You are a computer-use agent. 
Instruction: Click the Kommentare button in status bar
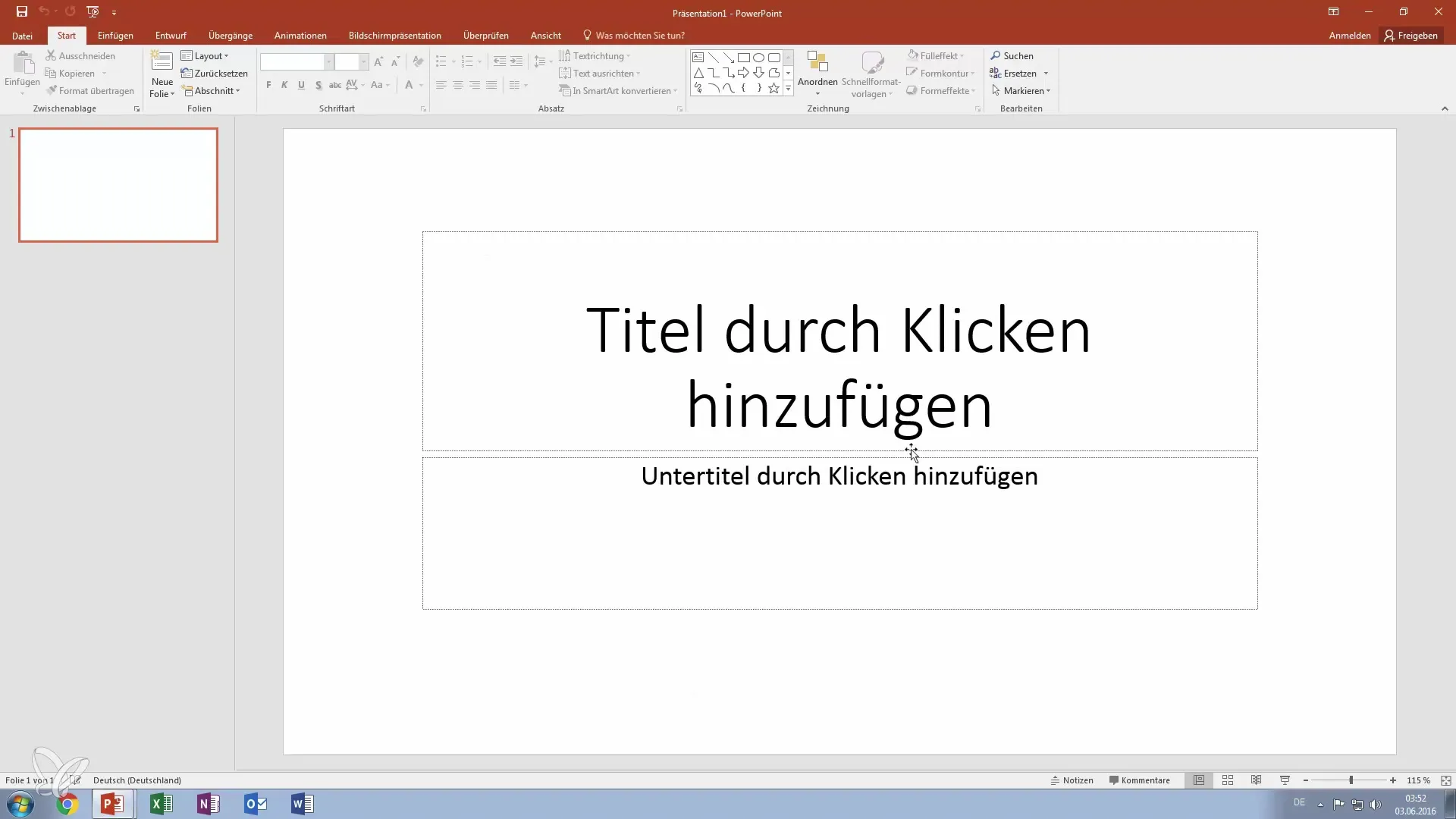point(1139,780)
